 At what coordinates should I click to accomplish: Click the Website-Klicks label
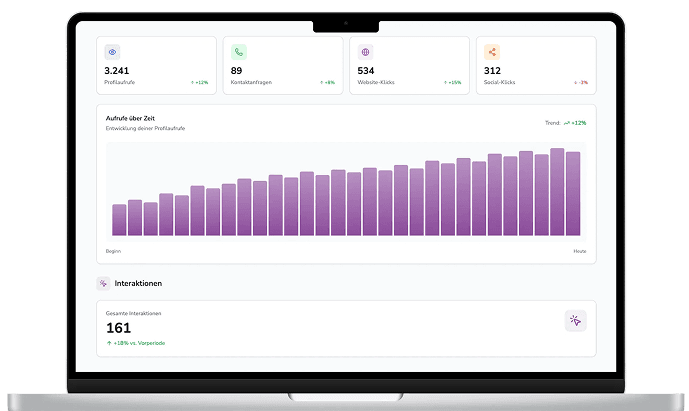376,82
